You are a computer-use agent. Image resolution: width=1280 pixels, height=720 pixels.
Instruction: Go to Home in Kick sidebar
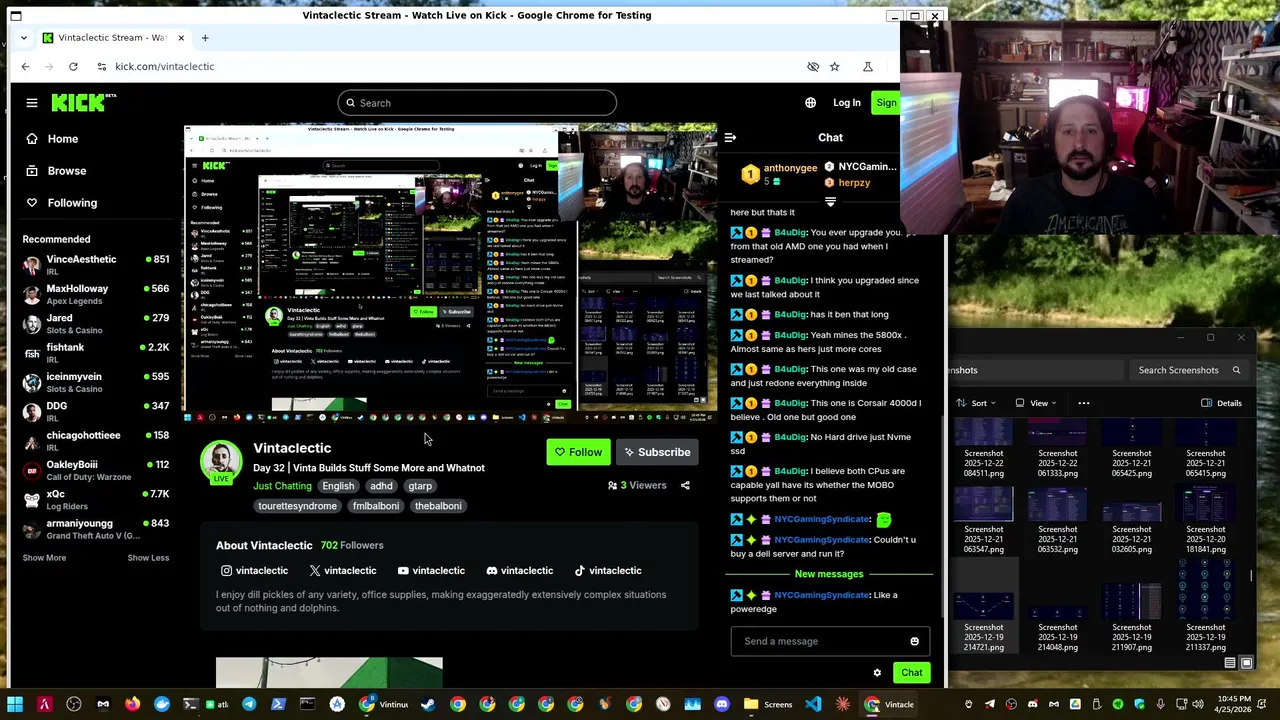51,139
